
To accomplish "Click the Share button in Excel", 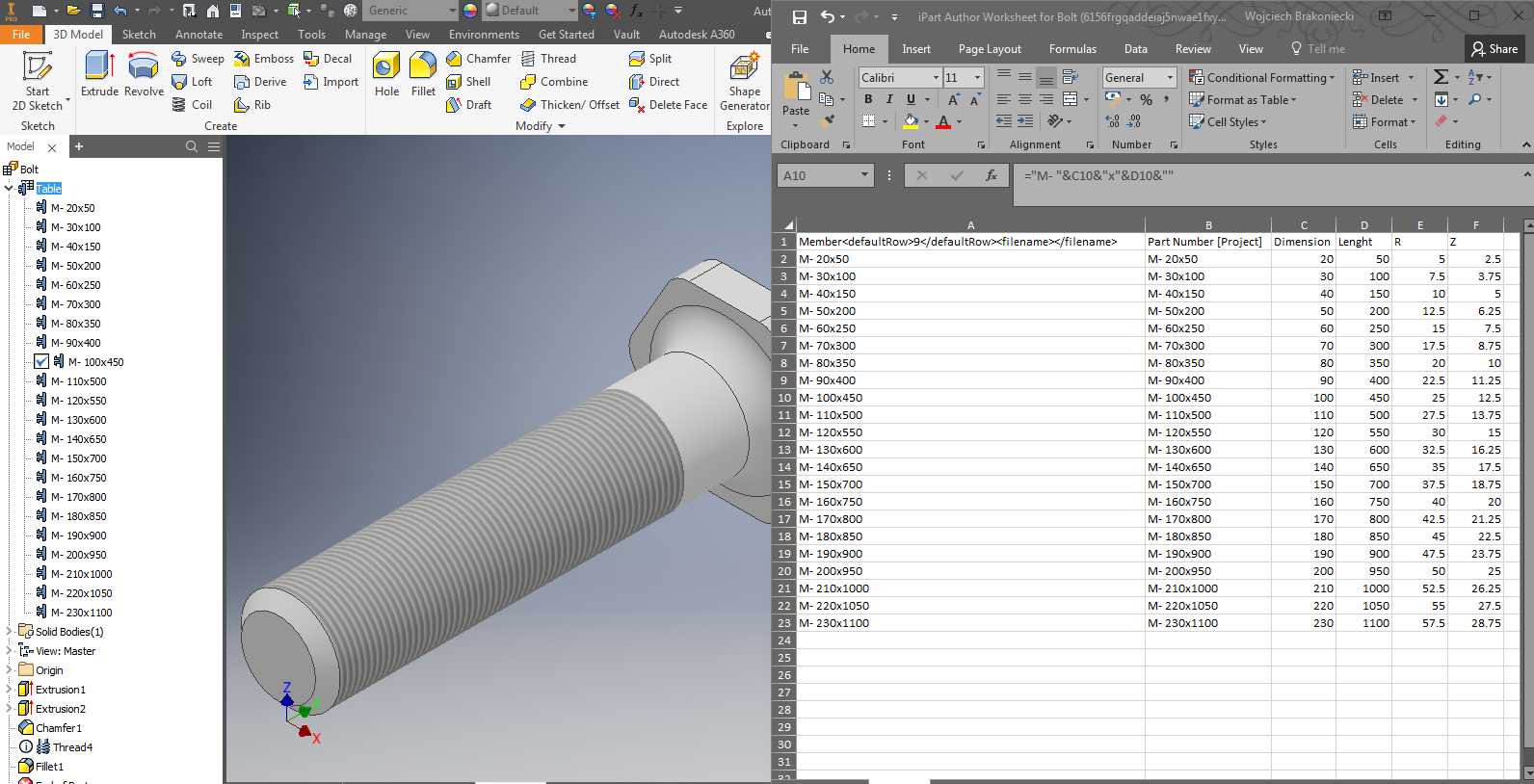I will [1494, 49].
